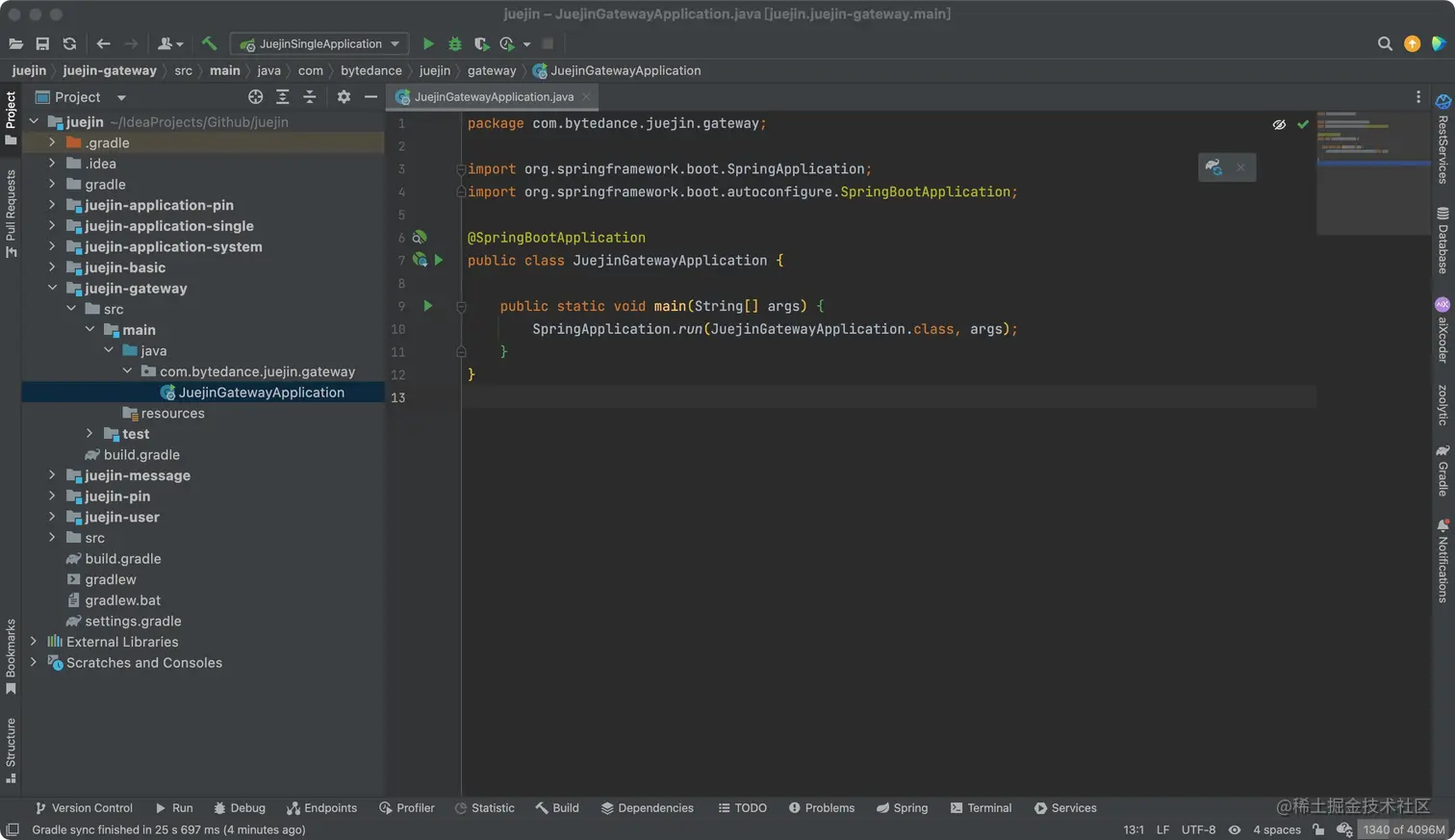Screen dimensions: 1455x840
Task: Load Gradle changes with the floating elephant icon
Action: coord(1213,167)
